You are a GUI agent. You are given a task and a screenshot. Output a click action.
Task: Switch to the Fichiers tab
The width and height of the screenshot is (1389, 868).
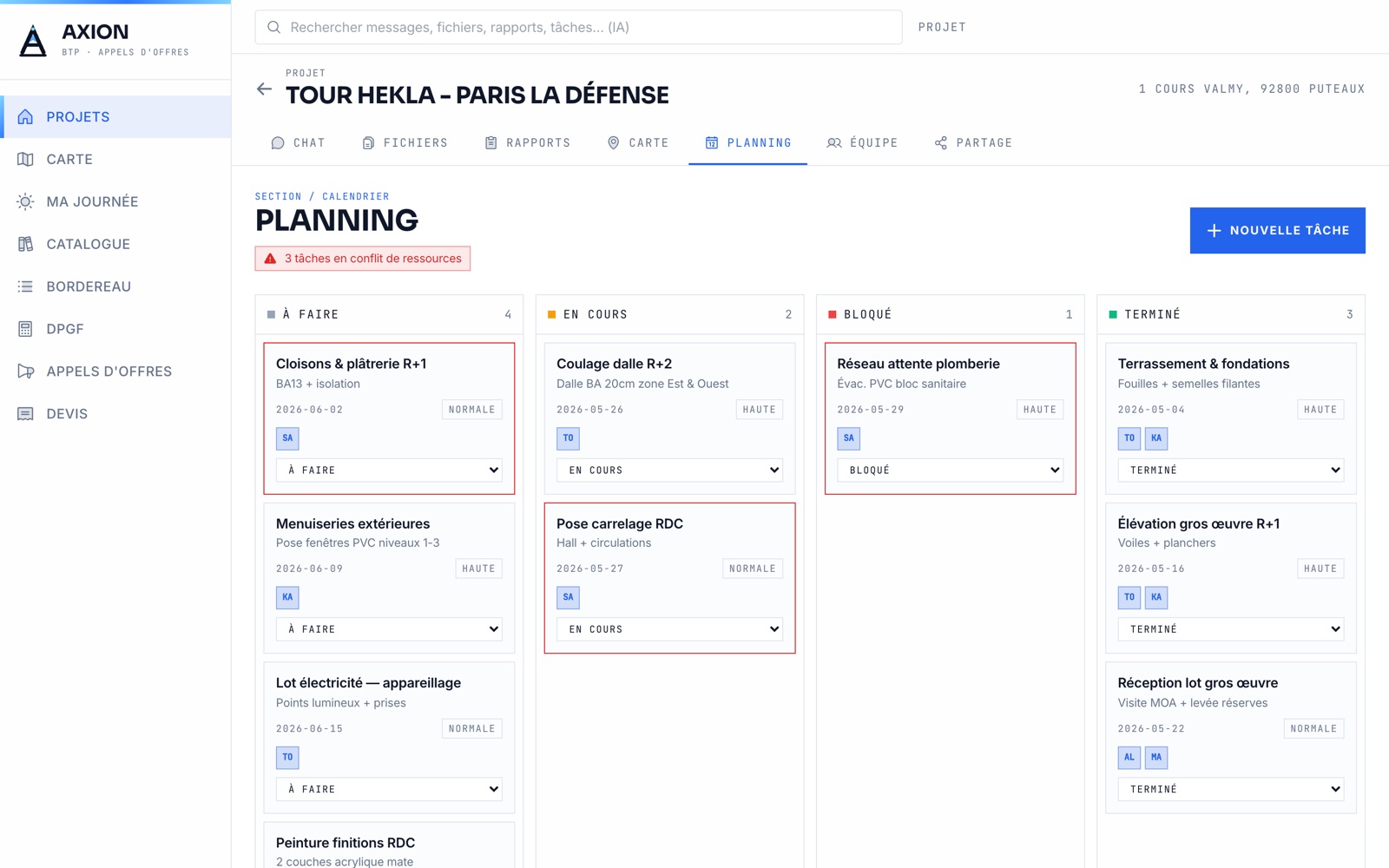click(405, 143)
